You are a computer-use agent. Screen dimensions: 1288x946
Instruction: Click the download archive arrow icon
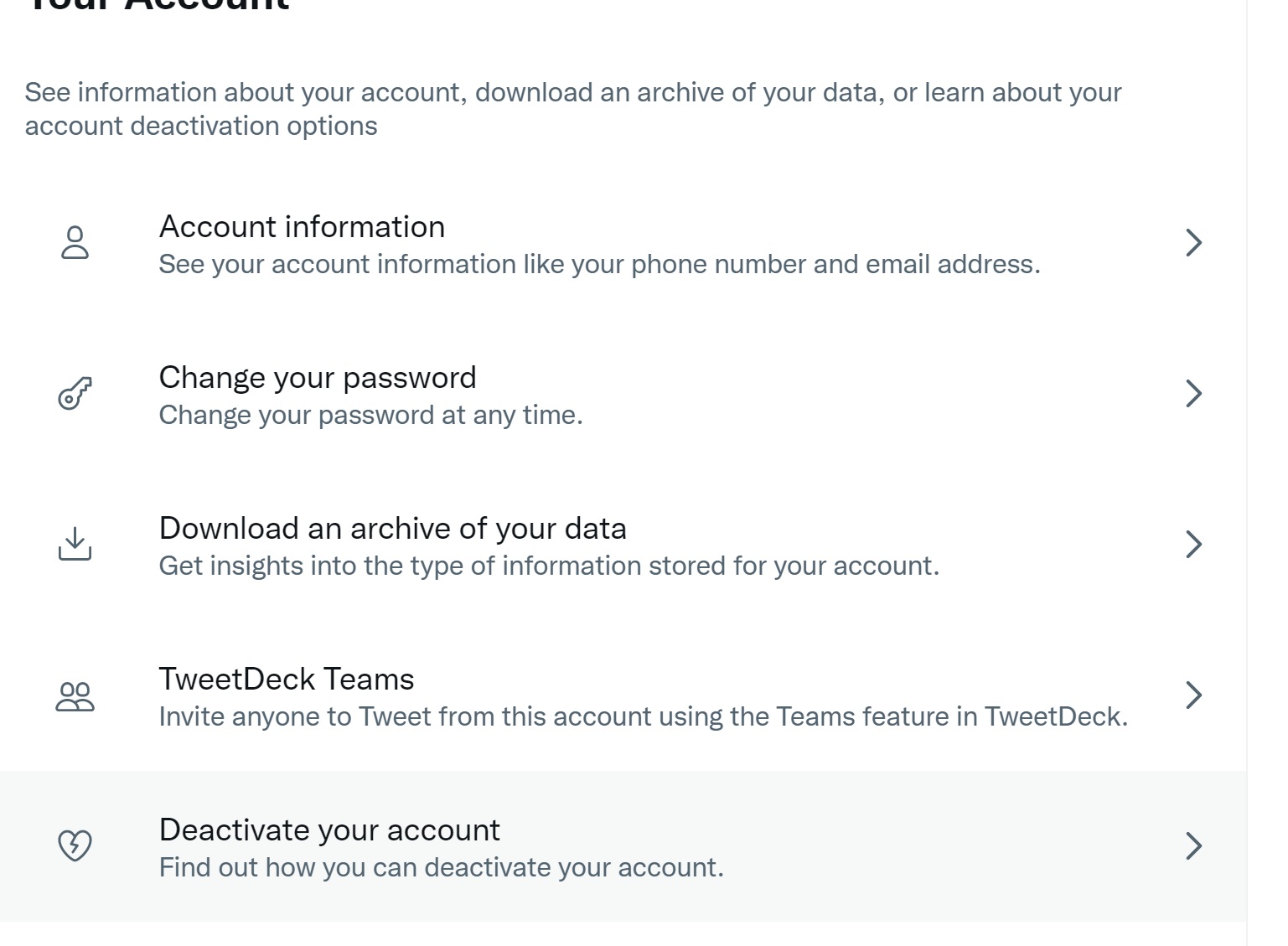75,544
